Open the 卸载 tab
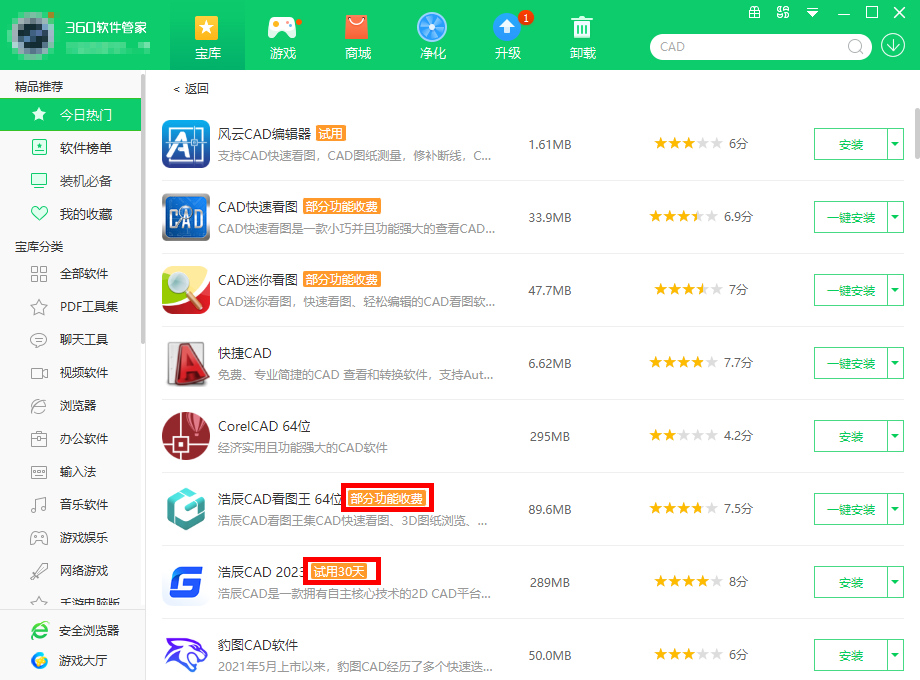This screenshot has width=920, height=680. click(583, 38)
